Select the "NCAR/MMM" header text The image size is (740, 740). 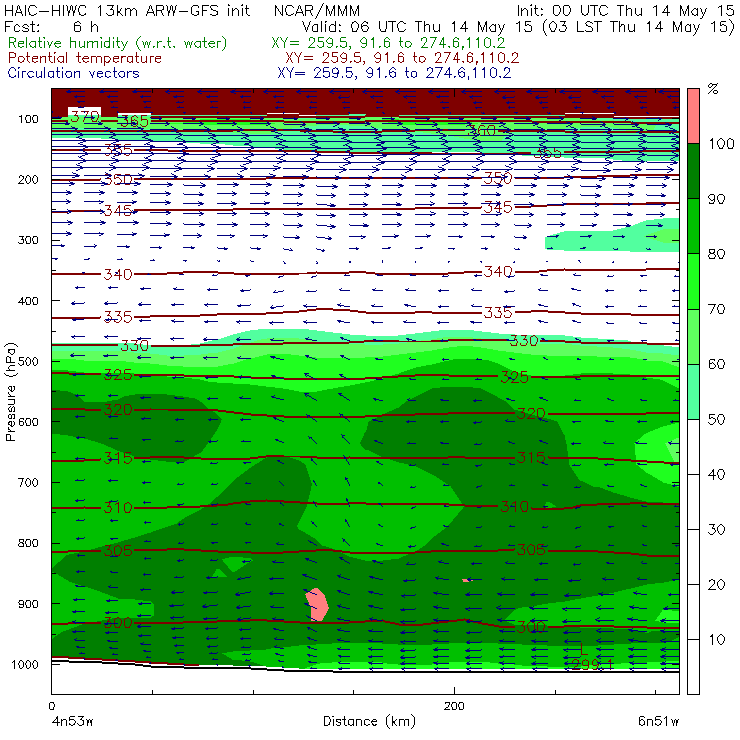pos(317,10)
